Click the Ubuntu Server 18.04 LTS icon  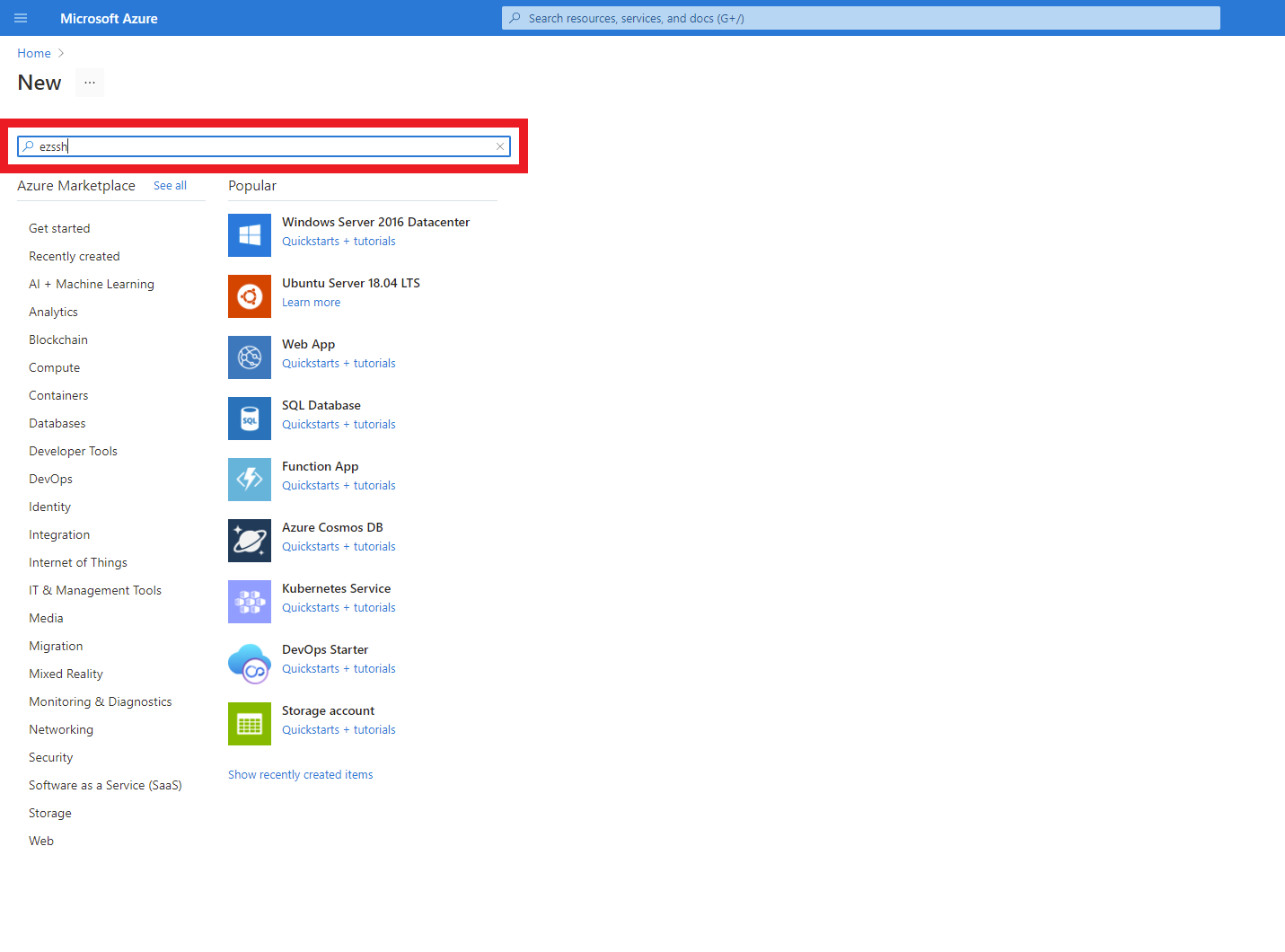tap(250, 296)
